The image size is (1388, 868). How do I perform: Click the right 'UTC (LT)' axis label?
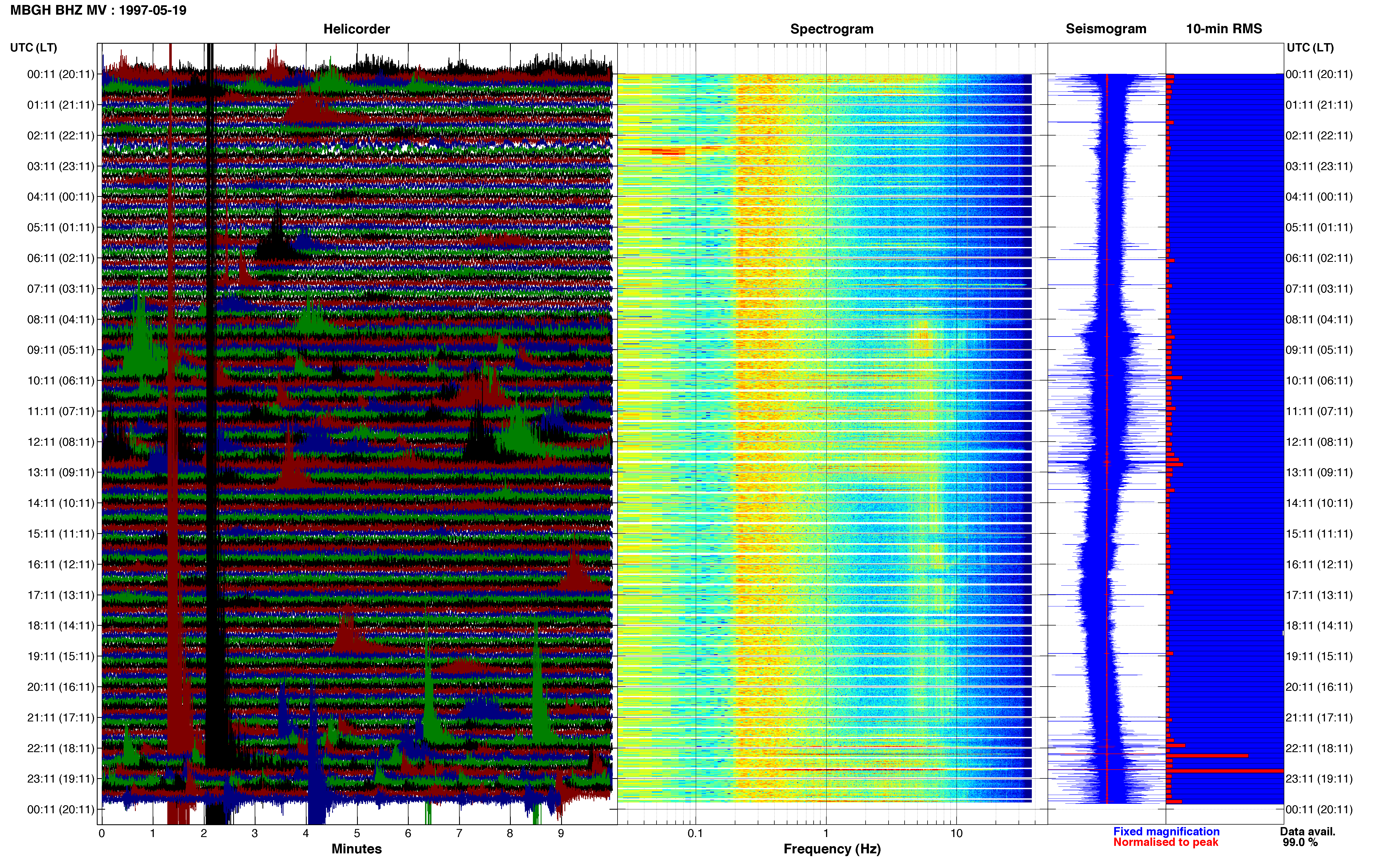click(1310, 48)
